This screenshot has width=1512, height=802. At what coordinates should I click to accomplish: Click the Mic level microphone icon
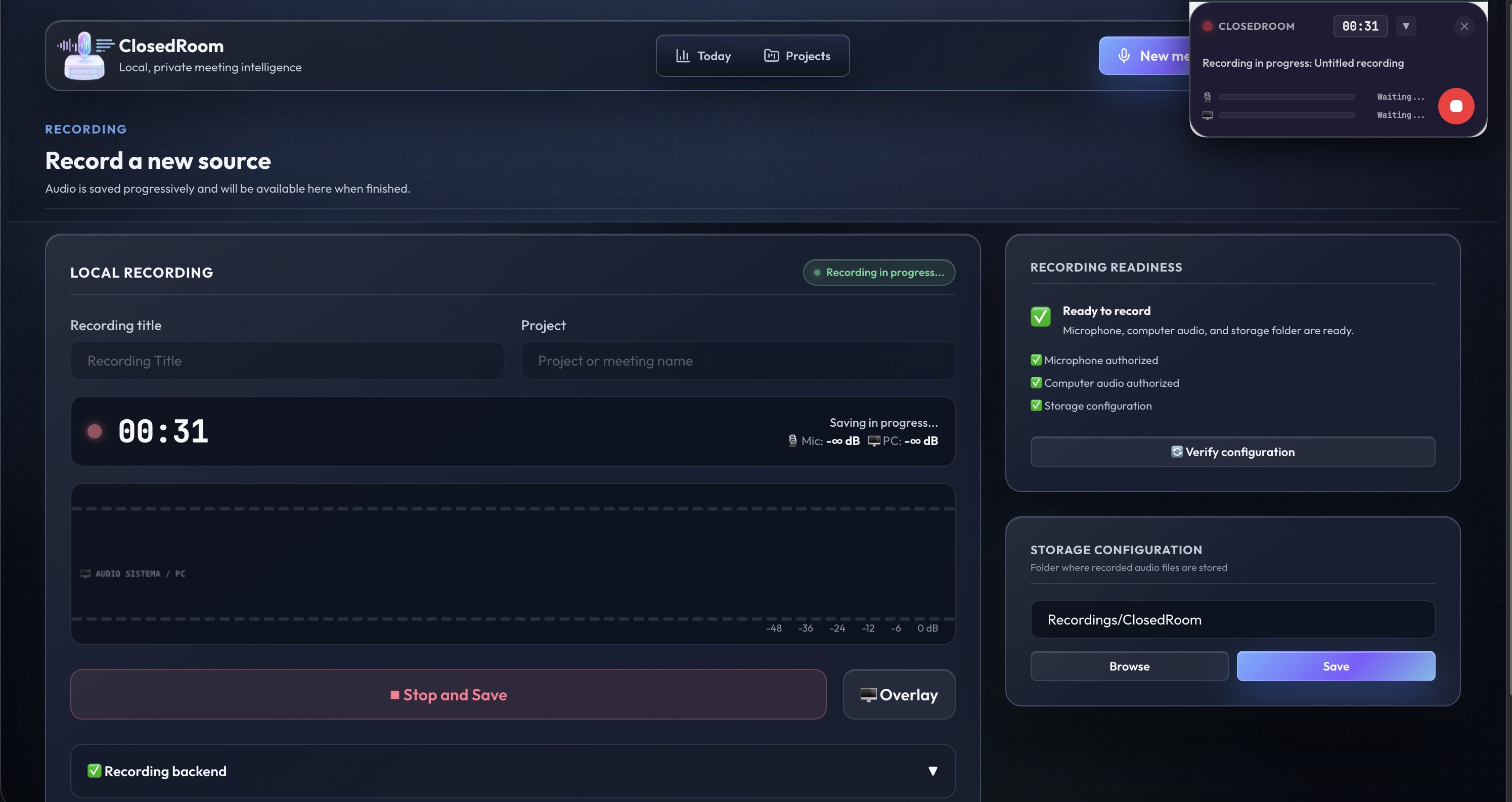(792, 440)
